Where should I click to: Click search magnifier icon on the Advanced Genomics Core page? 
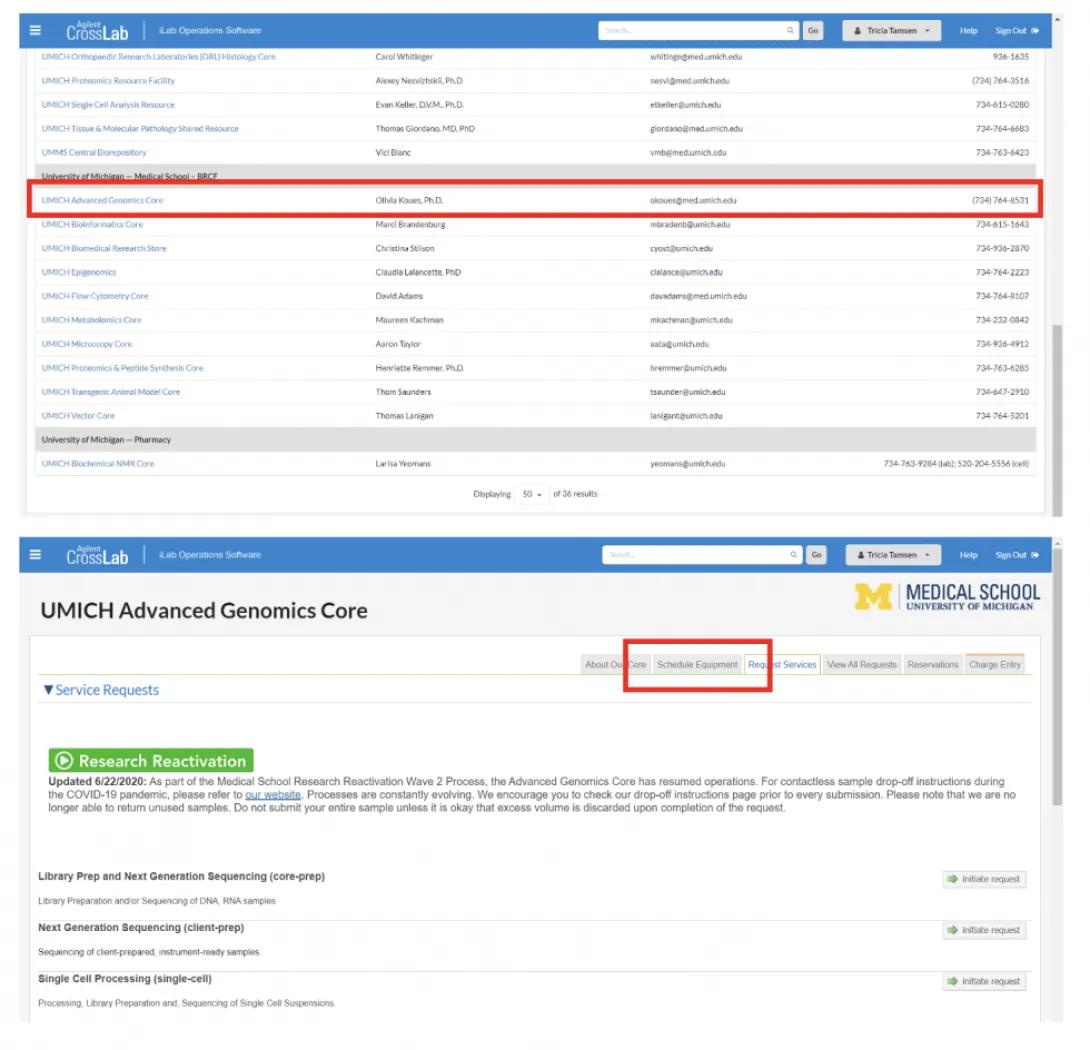point(793,555)
